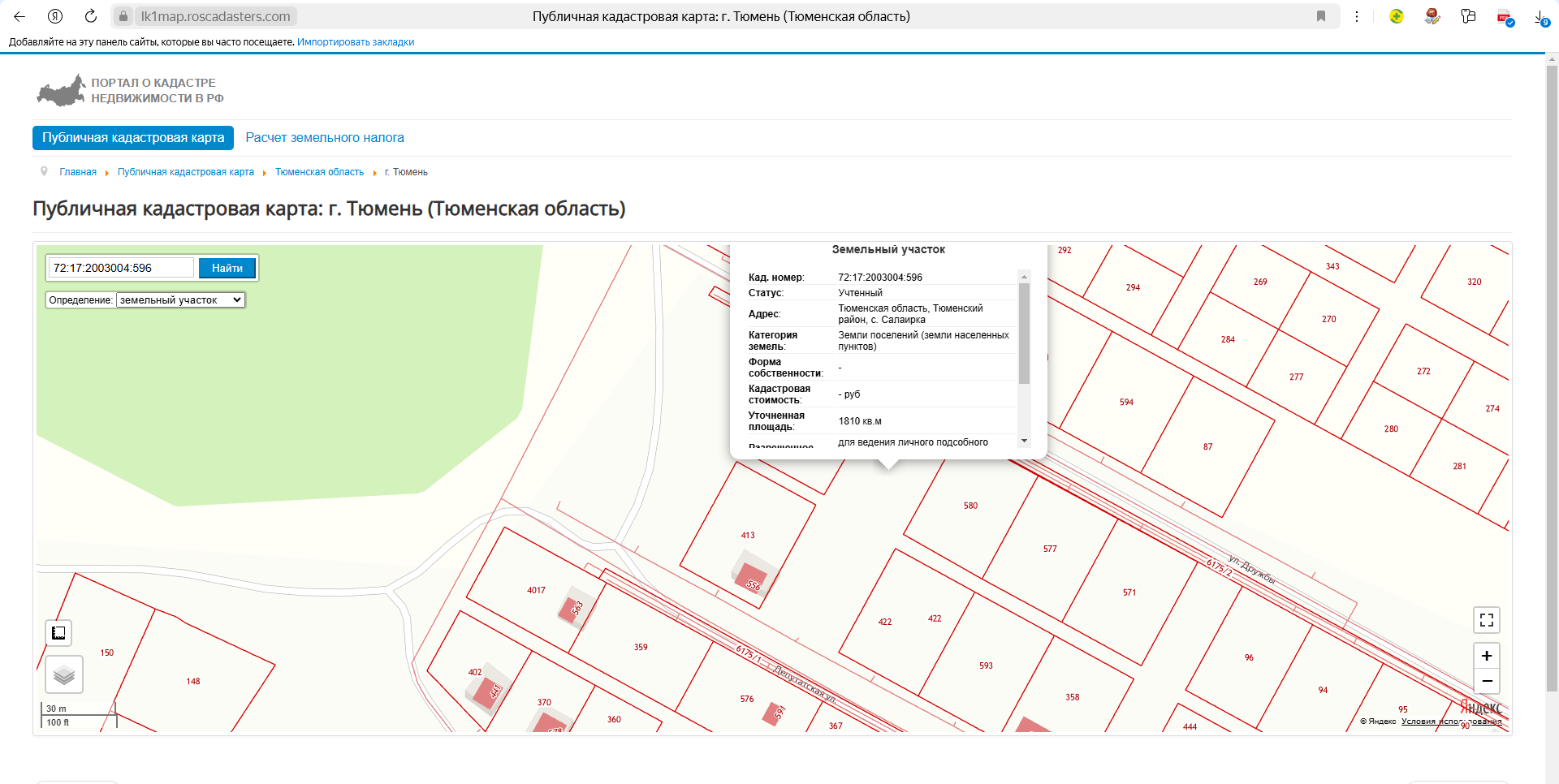Image resolution: width=1559 pixels, height=784 pixels.
Task: Open the browser three-dot menu
Action: [1357, 16]
